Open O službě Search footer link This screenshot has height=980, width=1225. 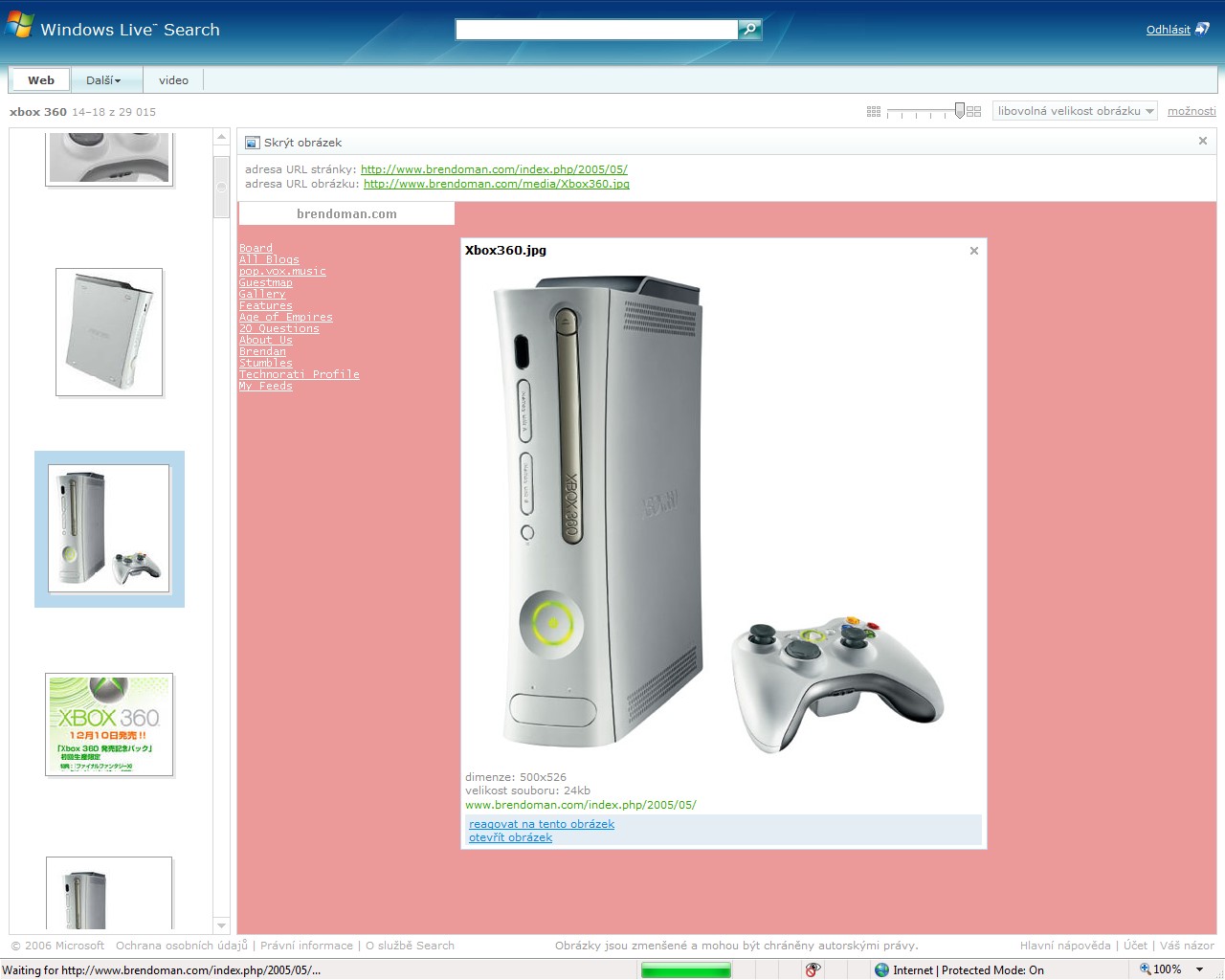410,946
